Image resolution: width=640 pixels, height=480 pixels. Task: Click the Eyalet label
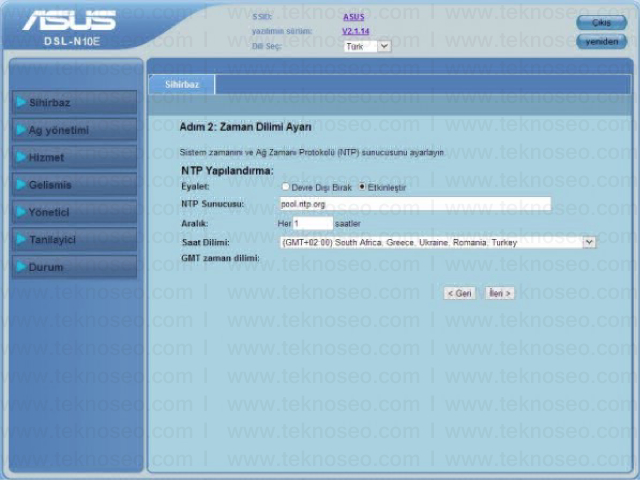195,186
